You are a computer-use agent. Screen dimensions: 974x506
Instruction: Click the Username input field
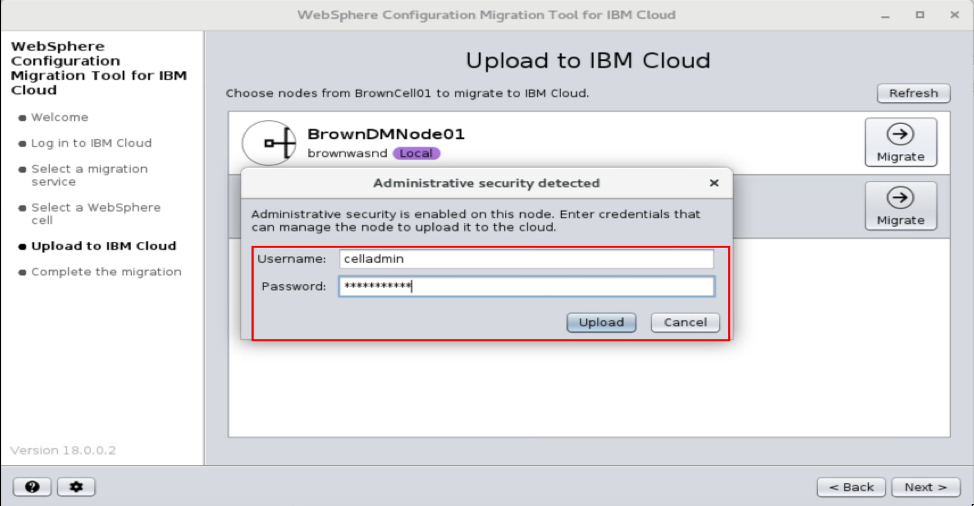pos(526,259)
